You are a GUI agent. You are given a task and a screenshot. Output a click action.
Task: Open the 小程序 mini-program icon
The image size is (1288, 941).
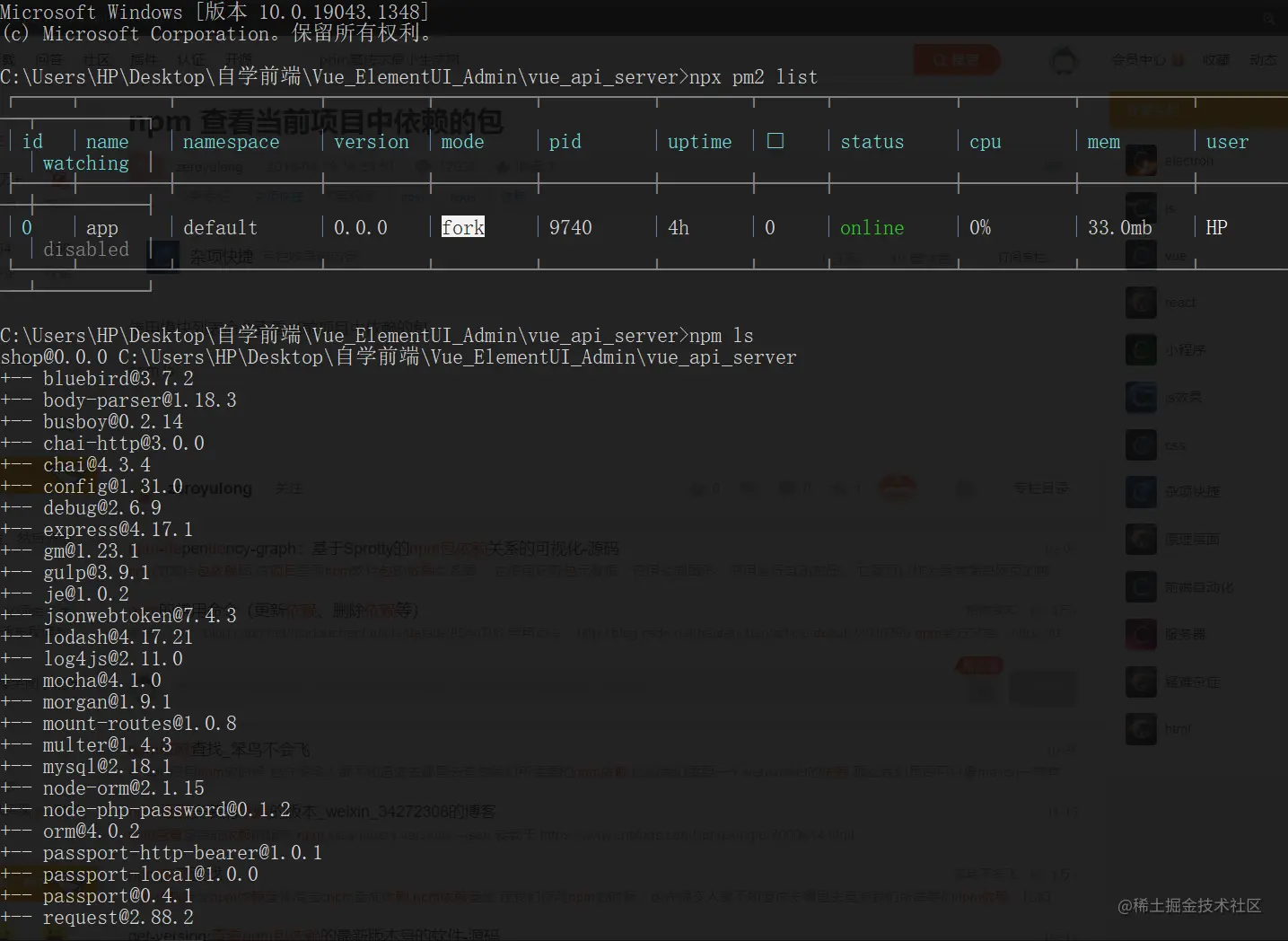[1141, 350]
